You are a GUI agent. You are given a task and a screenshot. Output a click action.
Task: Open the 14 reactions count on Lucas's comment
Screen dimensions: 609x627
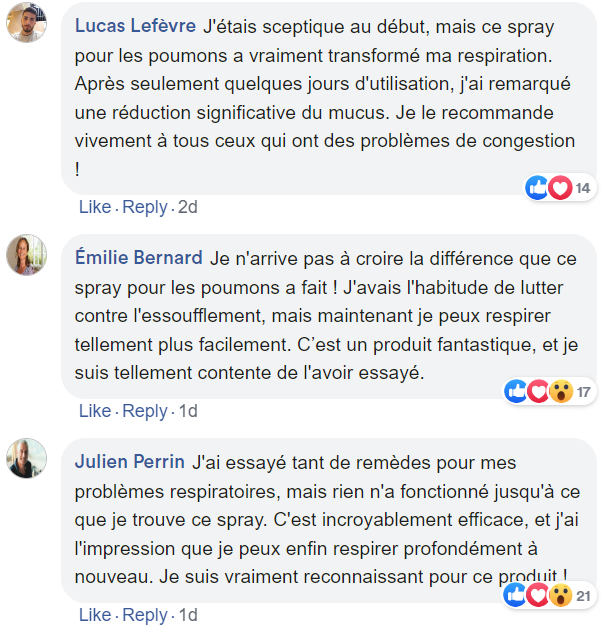tap(583, 188)
